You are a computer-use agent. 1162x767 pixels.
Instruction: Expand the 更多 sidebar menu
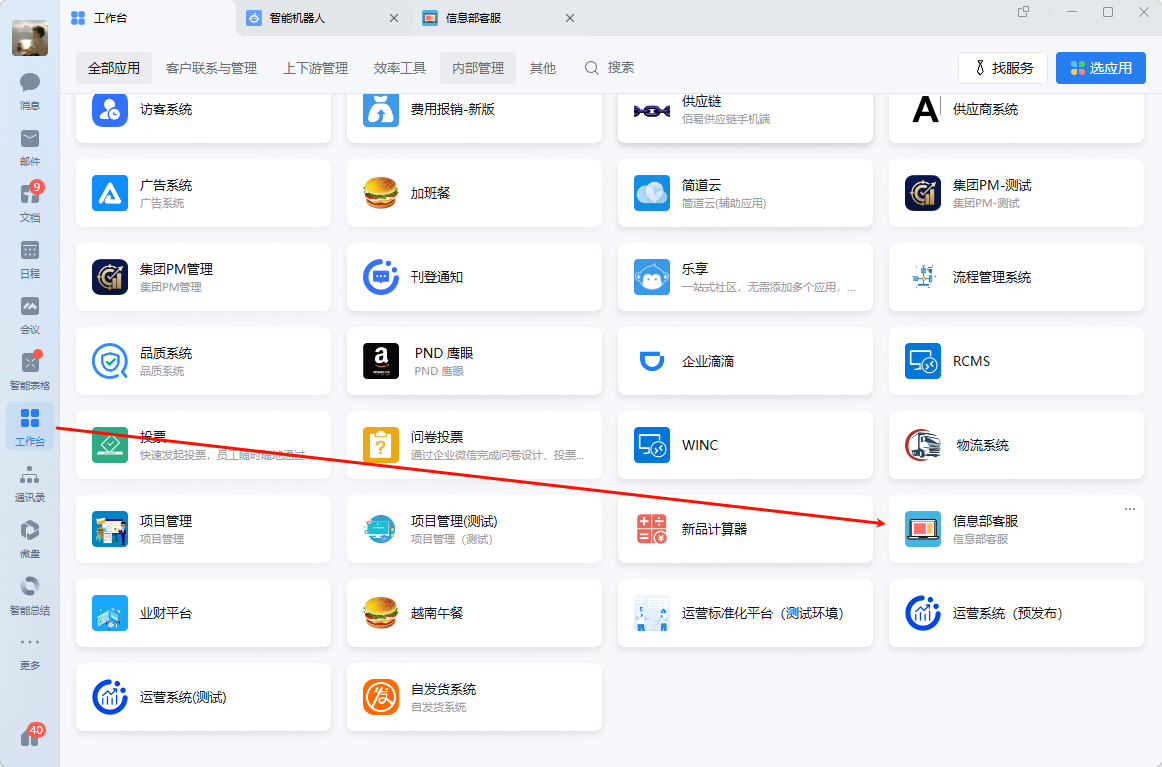pos(30,649)
